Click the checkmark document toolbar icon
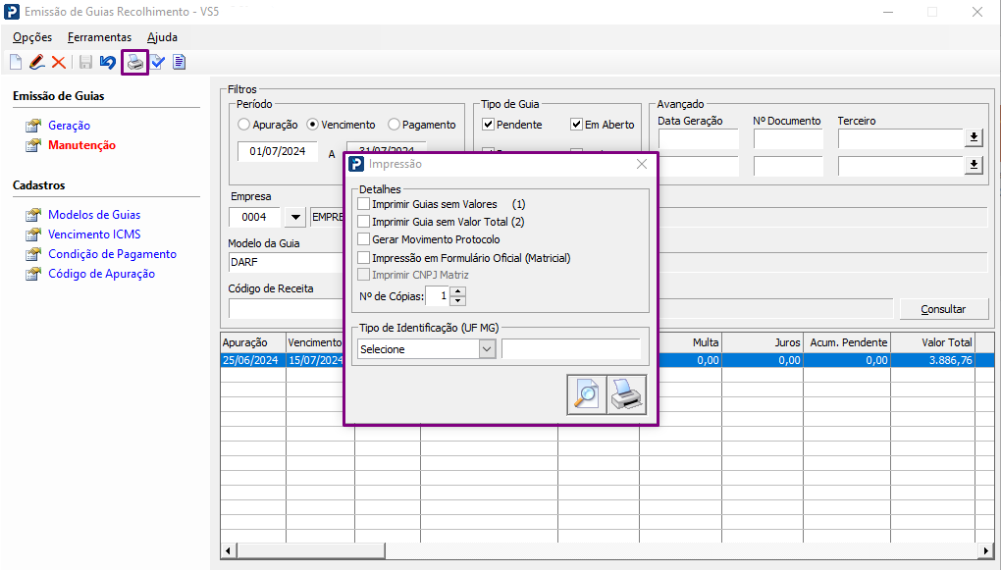 [x=158, y=63]
